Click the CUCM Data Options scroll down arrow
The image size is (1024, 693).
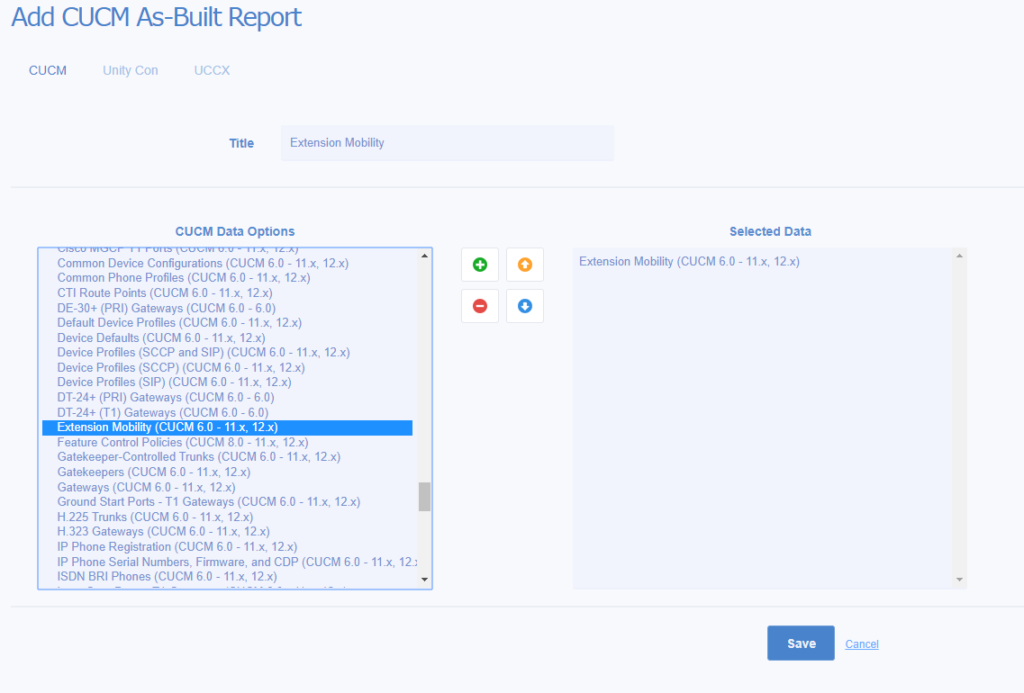tap(424, 579)
